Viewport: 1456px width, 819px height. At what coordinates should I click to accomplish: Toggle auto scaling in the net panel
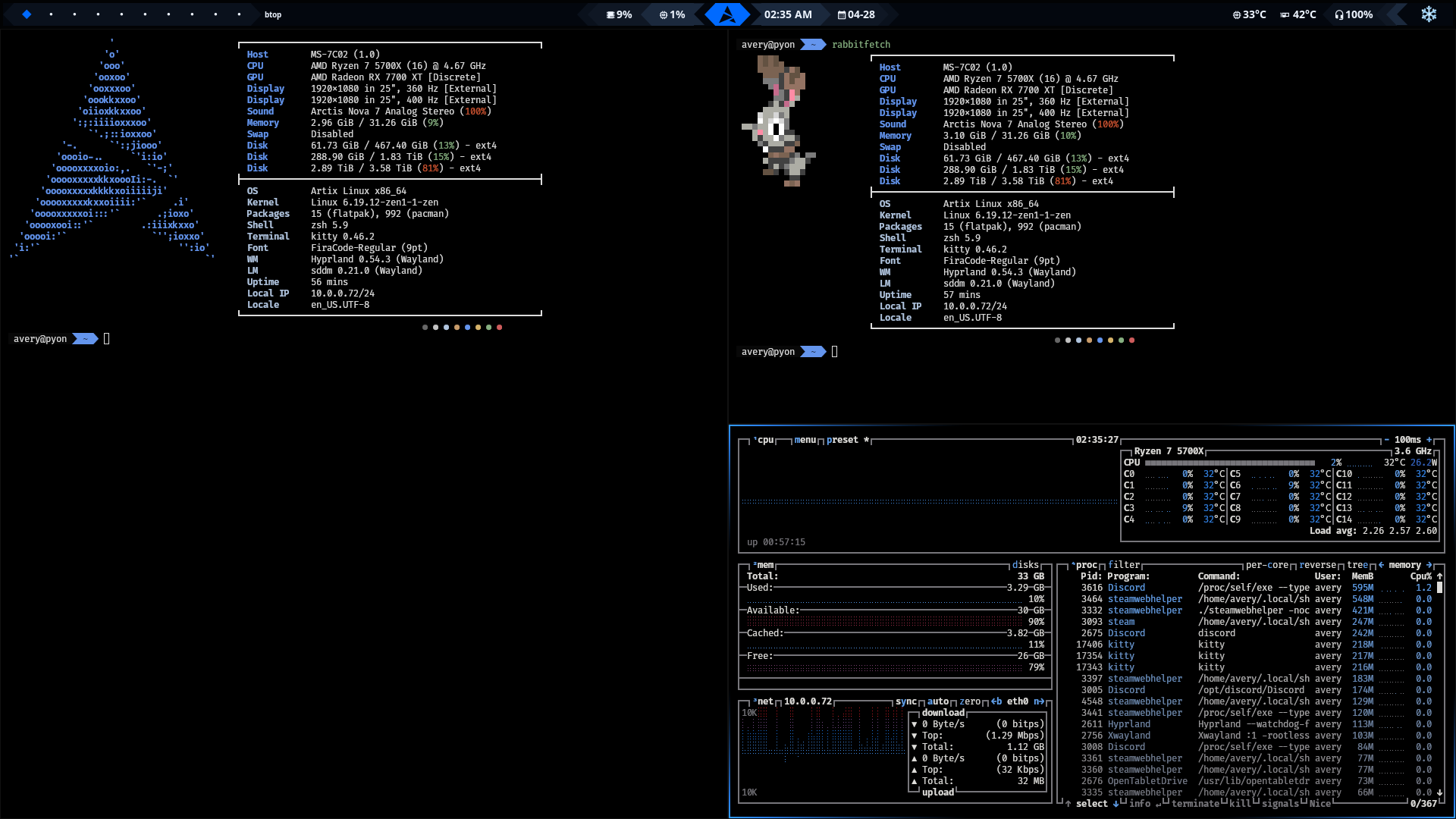click(x=938, y=701)
